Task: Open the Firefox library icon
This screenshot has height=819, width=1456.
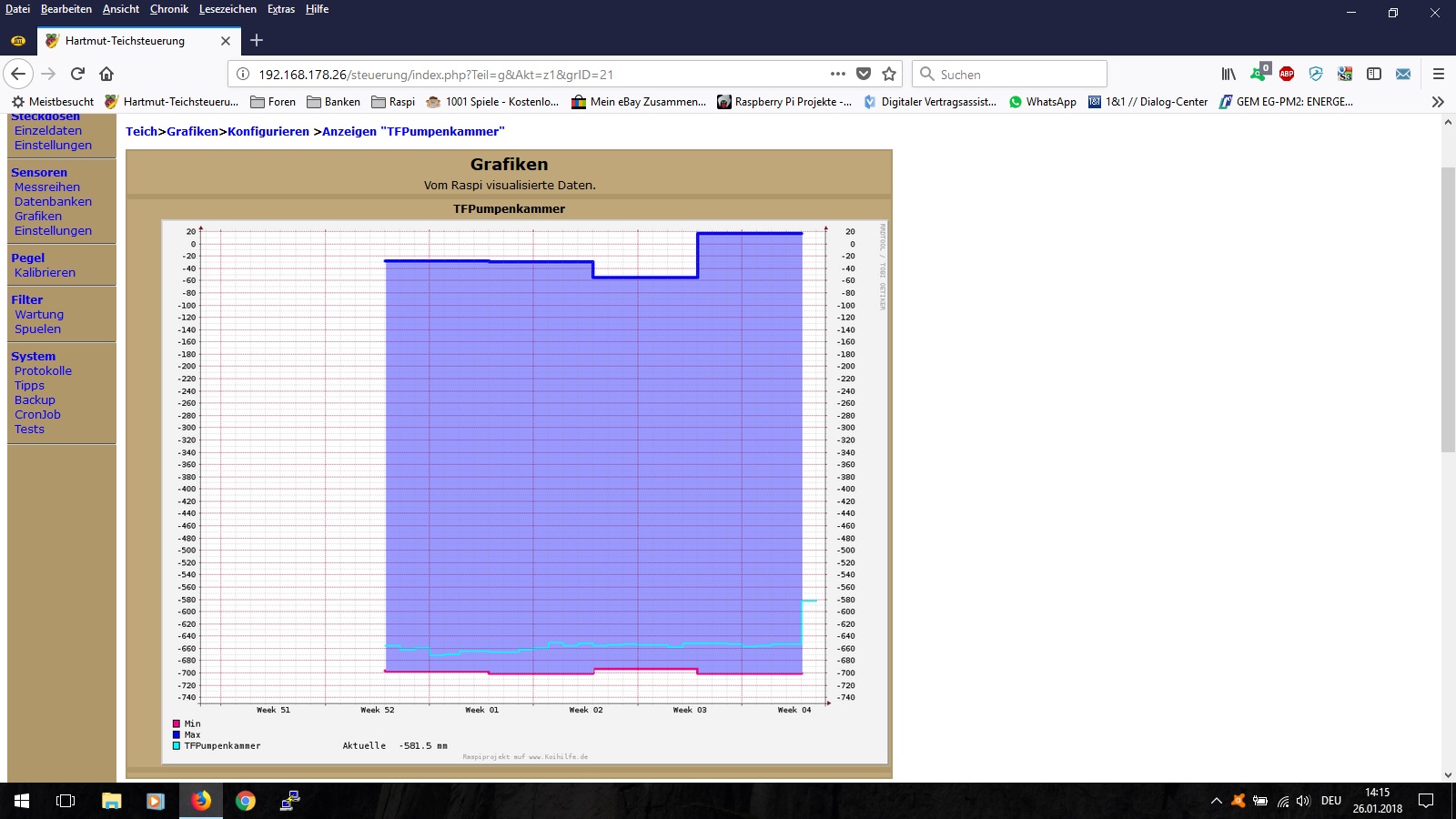Action: pyautogui.click(x=1228, y=74)
